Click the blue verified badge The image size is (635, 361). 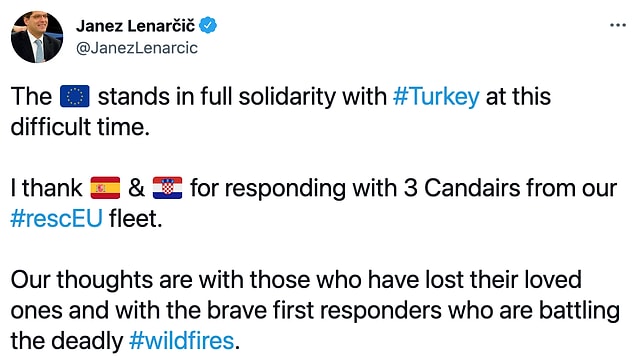(208, 26)
